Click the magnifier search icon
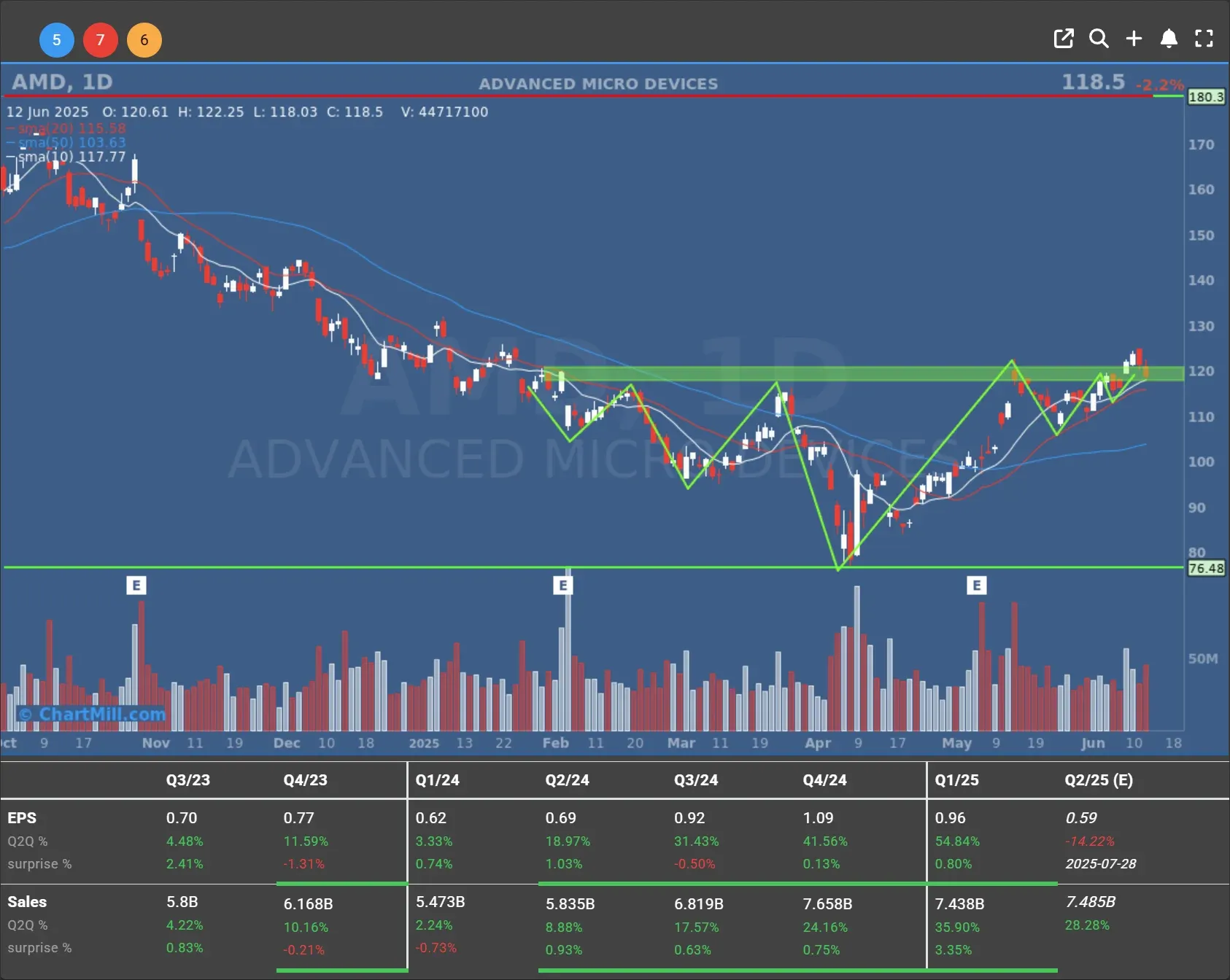 (x=1099, y=39)
